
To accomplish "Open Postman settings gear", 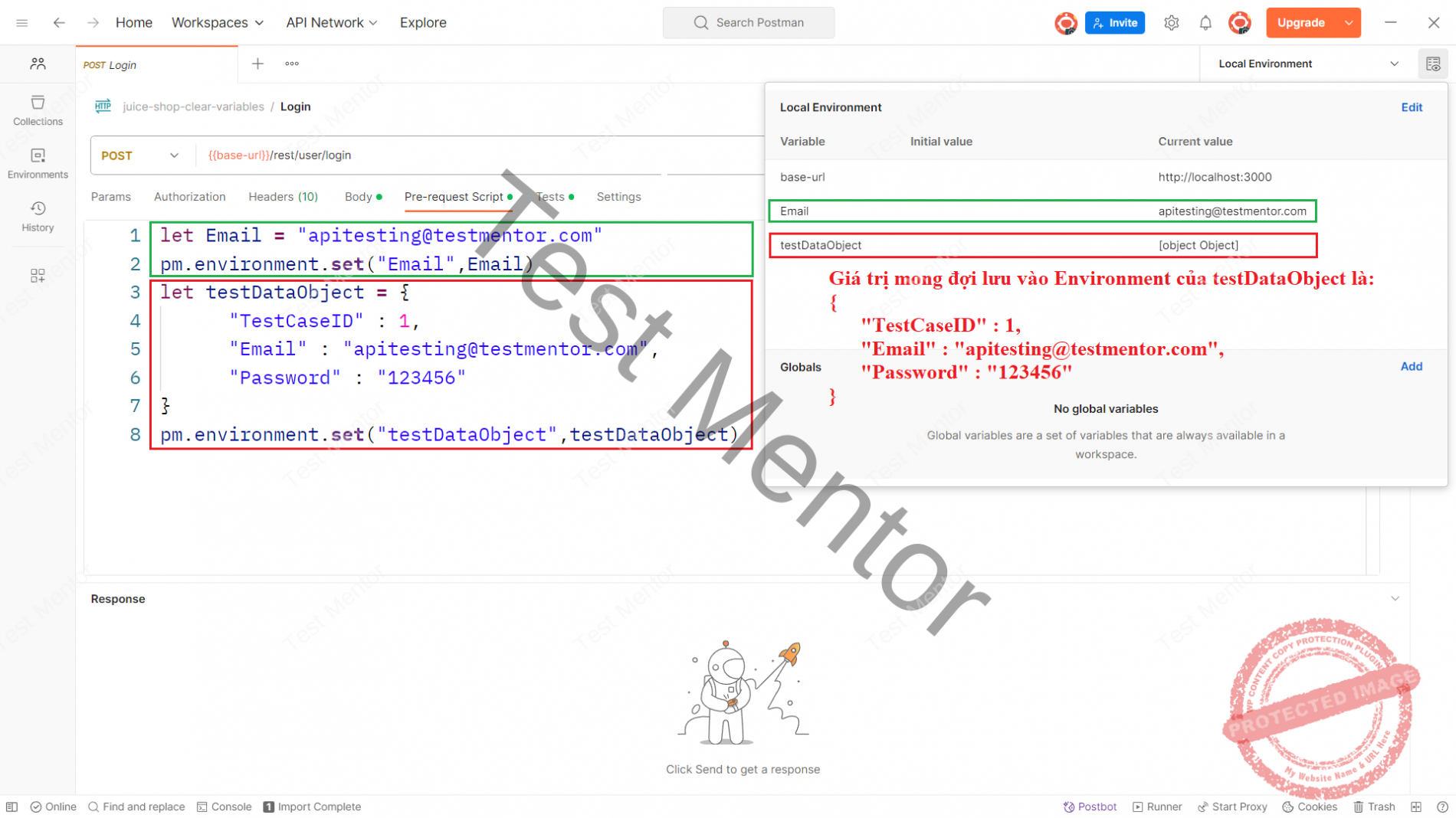I will (x=1171, y=22).
